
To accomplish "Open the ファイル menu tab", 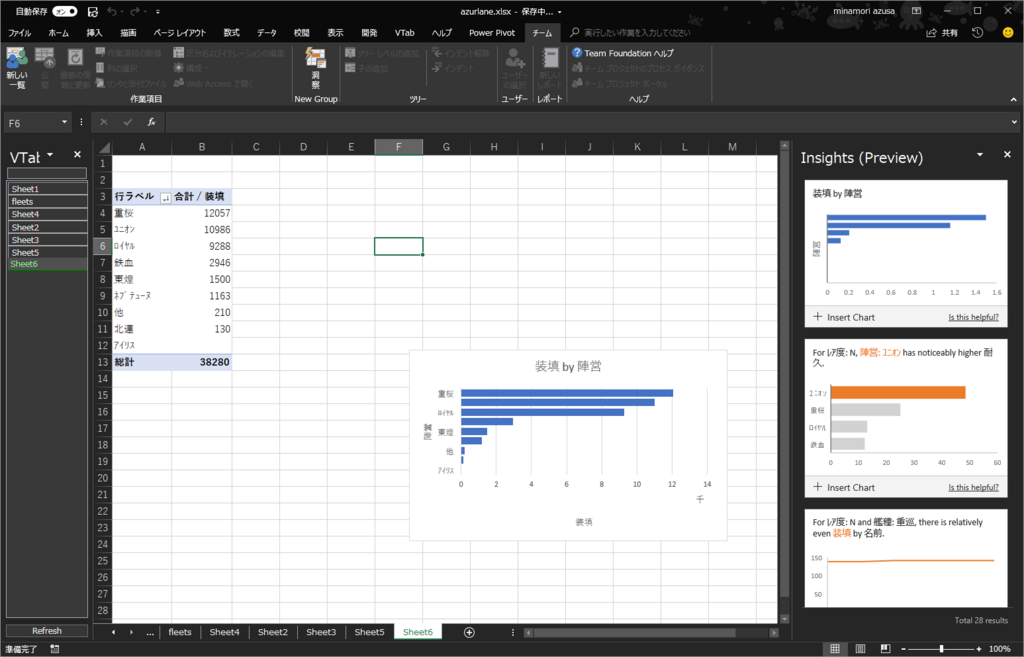I will click(20, 33).
